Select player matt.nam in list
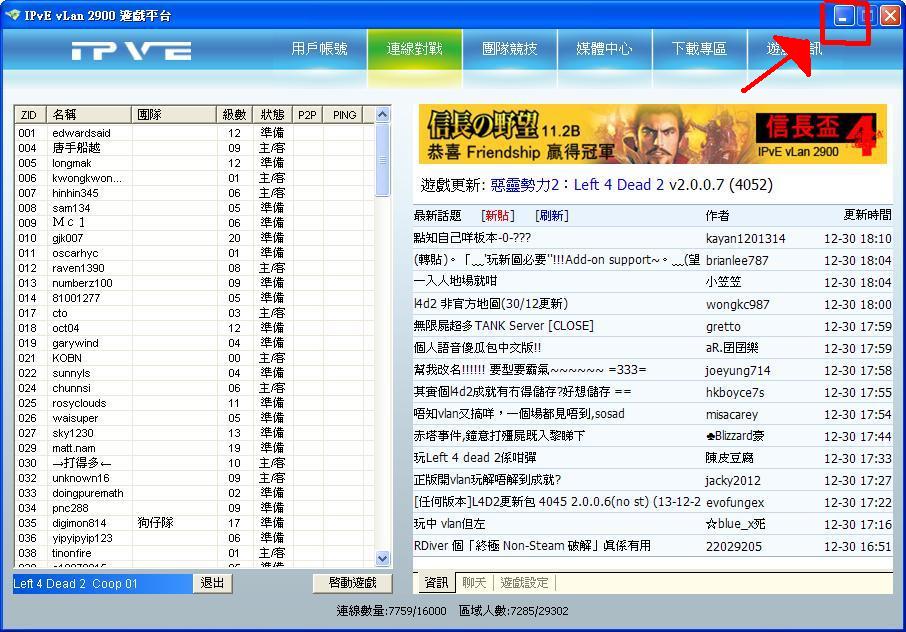Screen dimensions: 906x632 73,448
